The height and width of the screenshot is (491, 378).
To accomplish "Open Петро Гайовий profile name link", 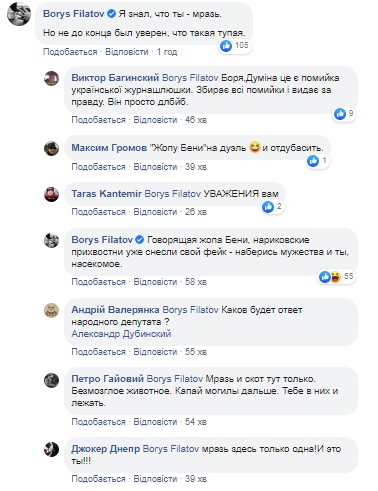I will pos(108,379).
